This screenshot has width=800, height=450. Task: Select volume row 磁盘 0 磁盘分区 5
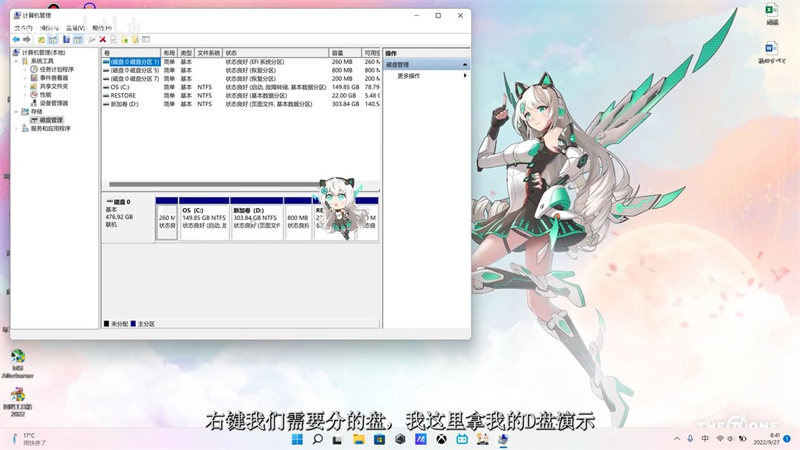(x=241, y=70)
